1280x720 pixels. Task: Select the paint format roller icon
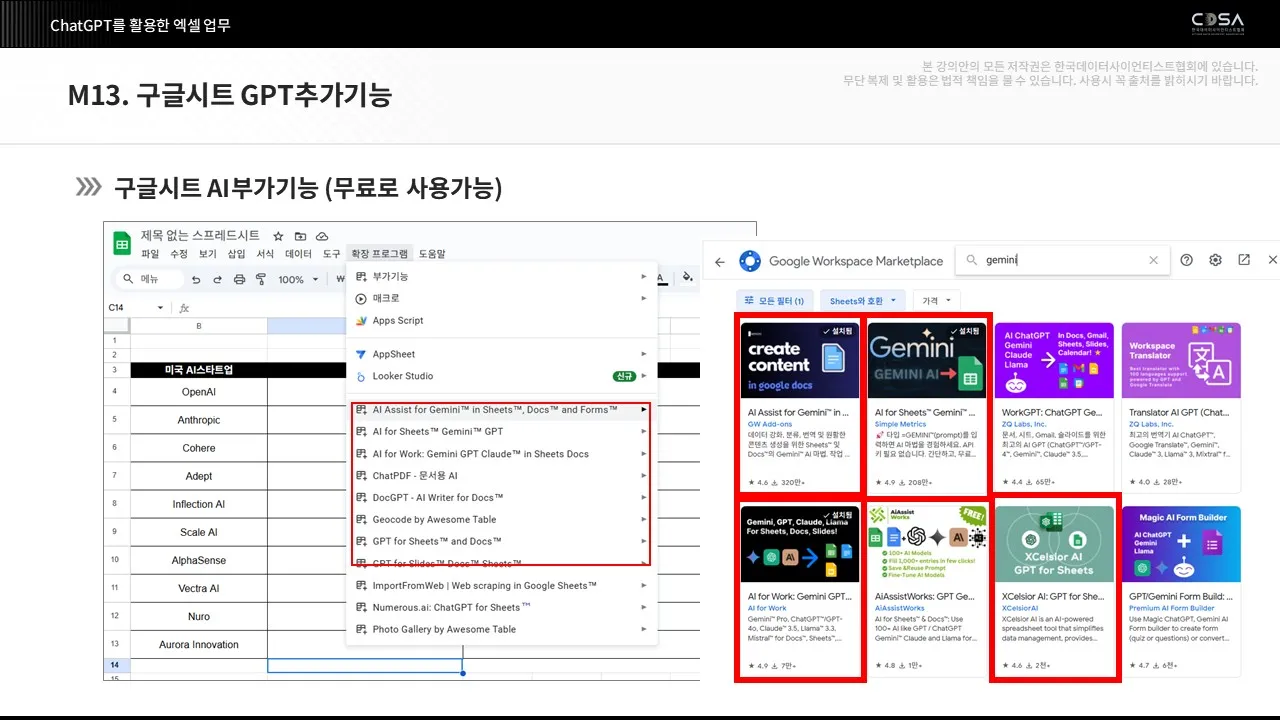261,280
